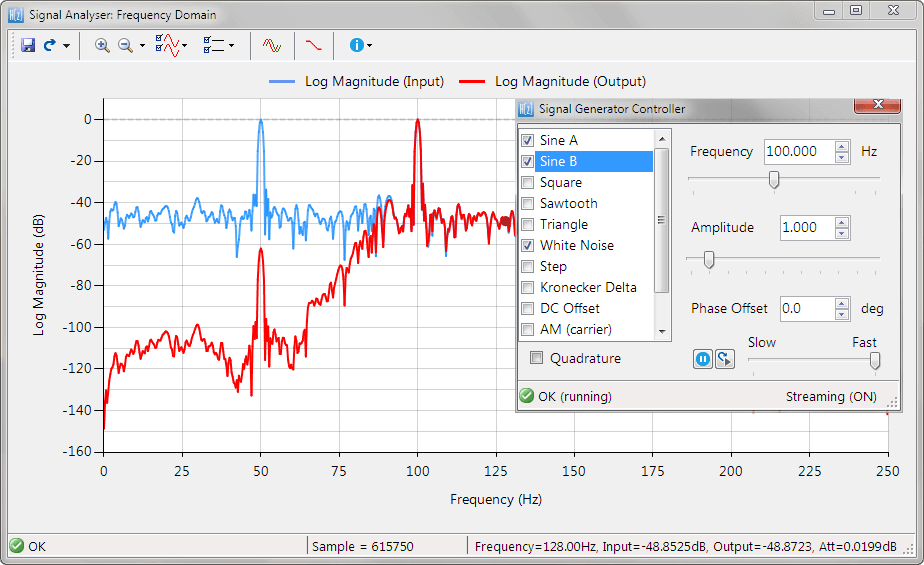Click the Frequency slider thumb
924x565 pixels.
coord(773,179)
